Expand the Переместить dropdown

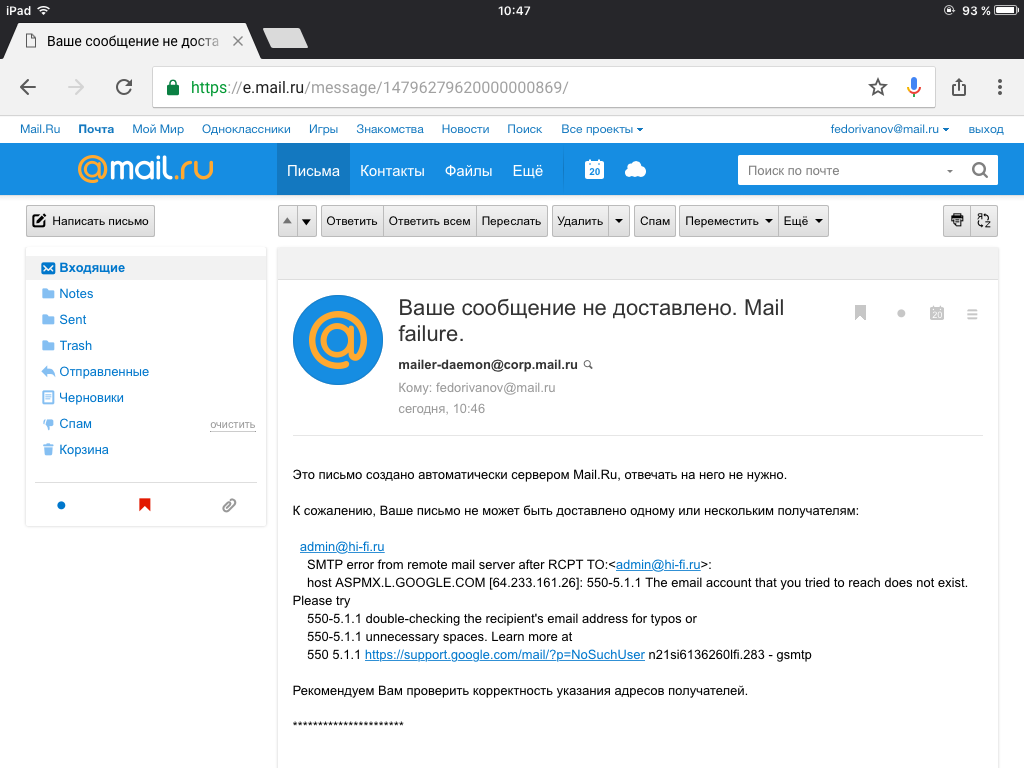click(728, 221)
